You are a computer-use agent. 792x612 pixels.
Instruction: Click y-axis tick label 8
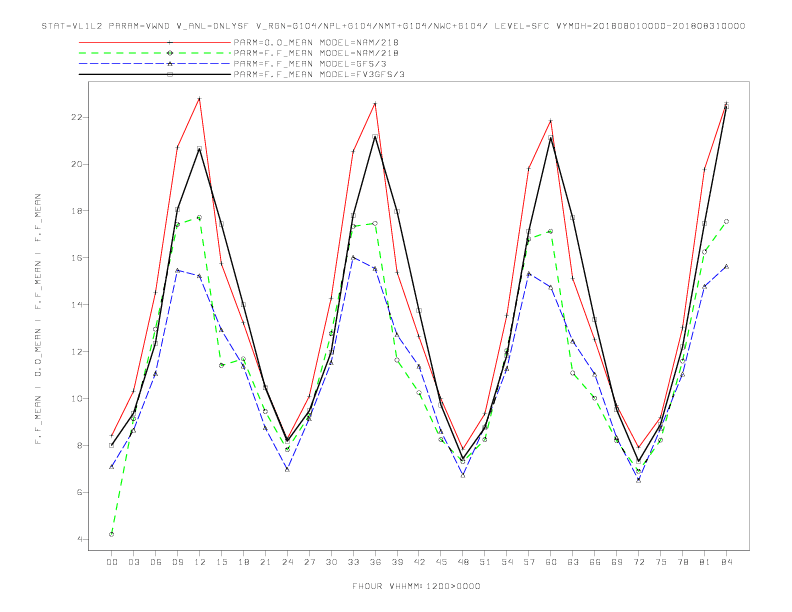(80, 445)
